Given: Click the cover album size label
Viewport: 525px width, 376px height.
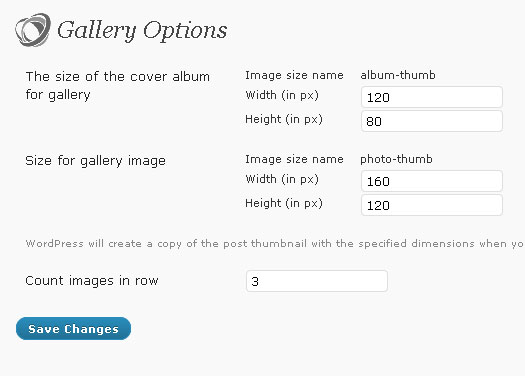Looking at the screenshot, I should click(x=118, y=86).
